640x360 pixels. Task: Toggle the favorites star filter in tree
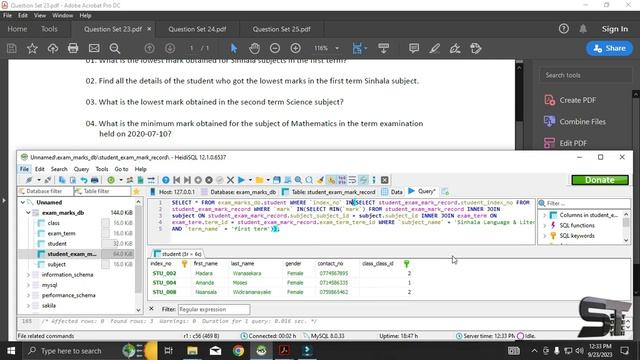[x=136, y=191]
